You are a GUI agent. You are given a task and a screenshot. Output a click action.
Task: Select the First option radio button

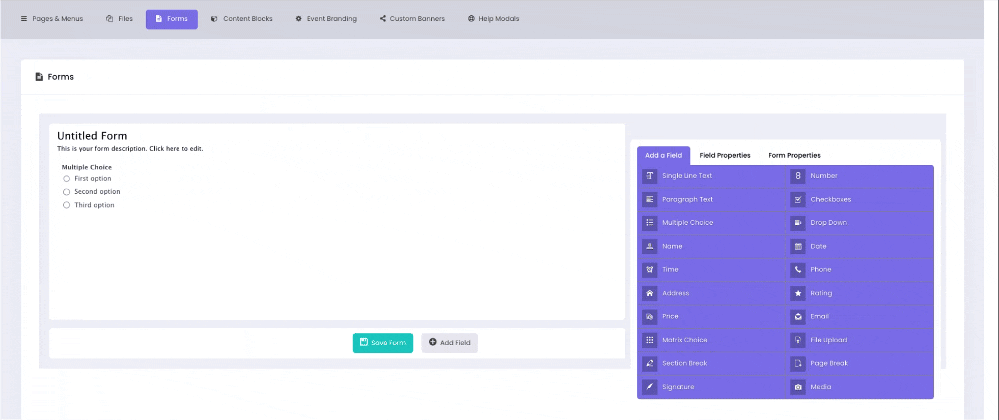pyautogui.click(x=67, y=179)
